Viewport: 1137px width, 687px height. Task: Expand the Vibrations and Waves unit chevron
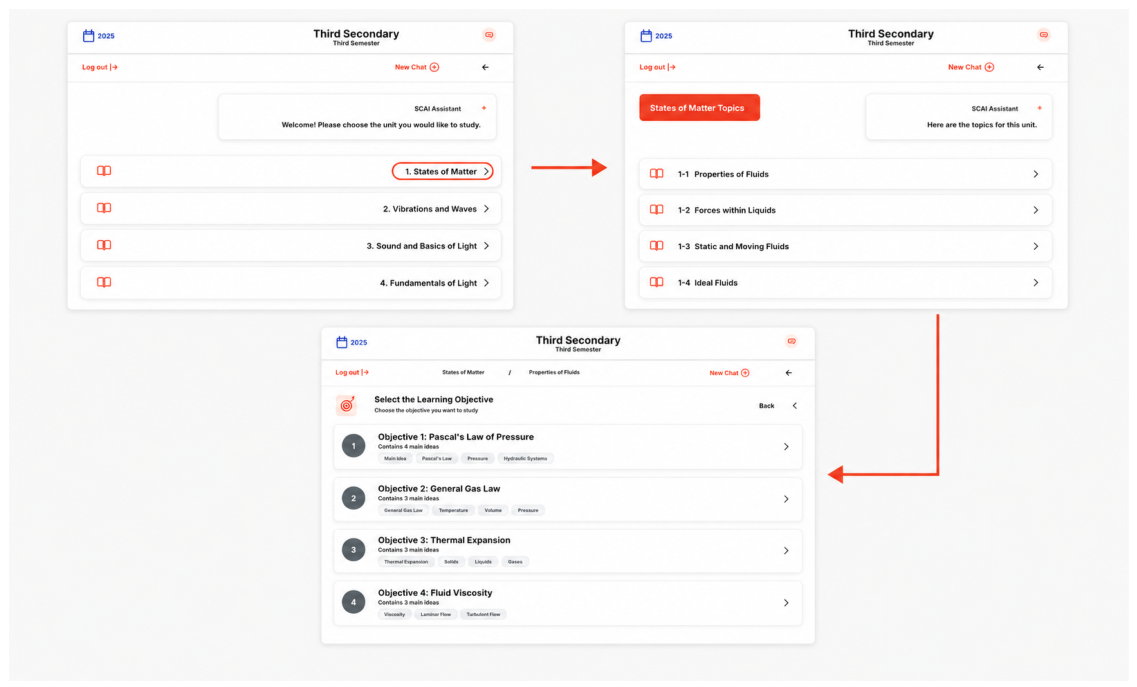click(487, 209)
